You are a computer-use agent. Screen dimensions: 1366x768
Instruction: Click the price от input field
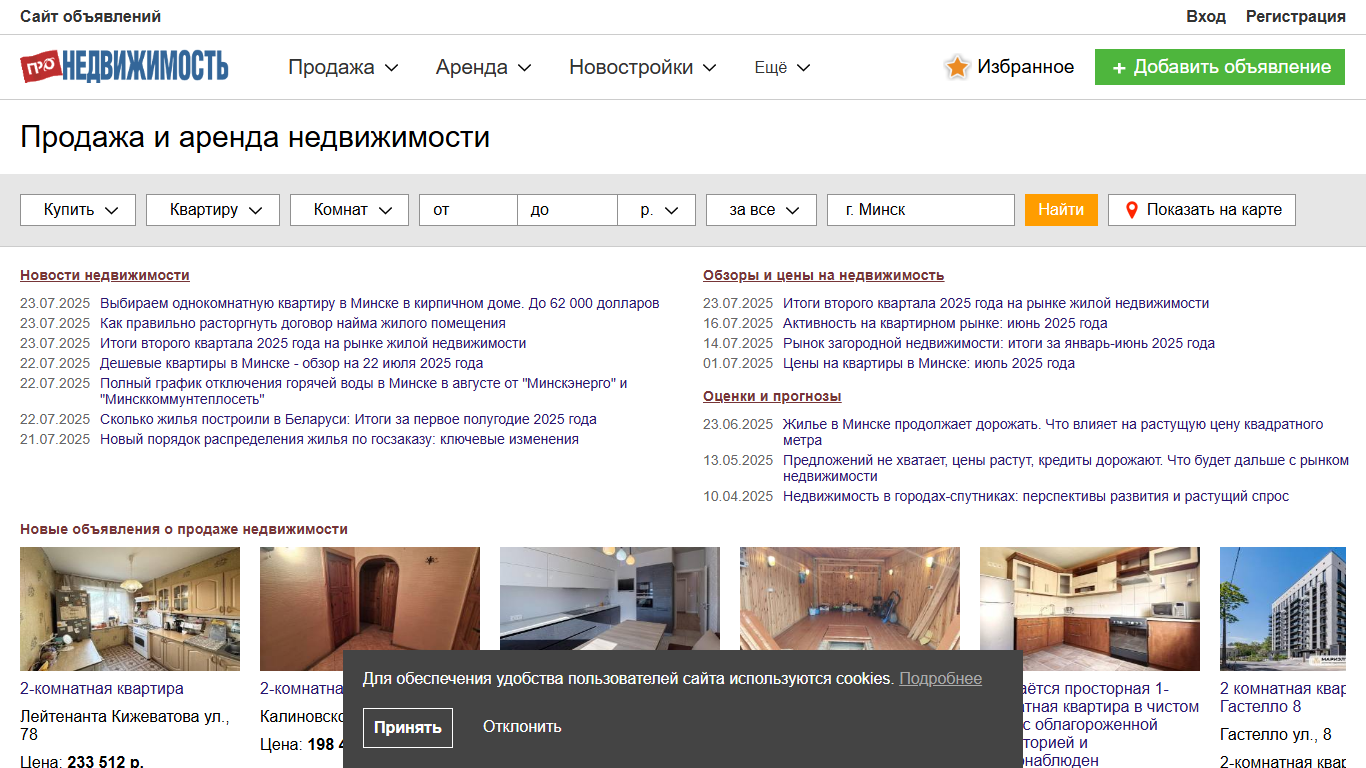[x=468, y=210]
